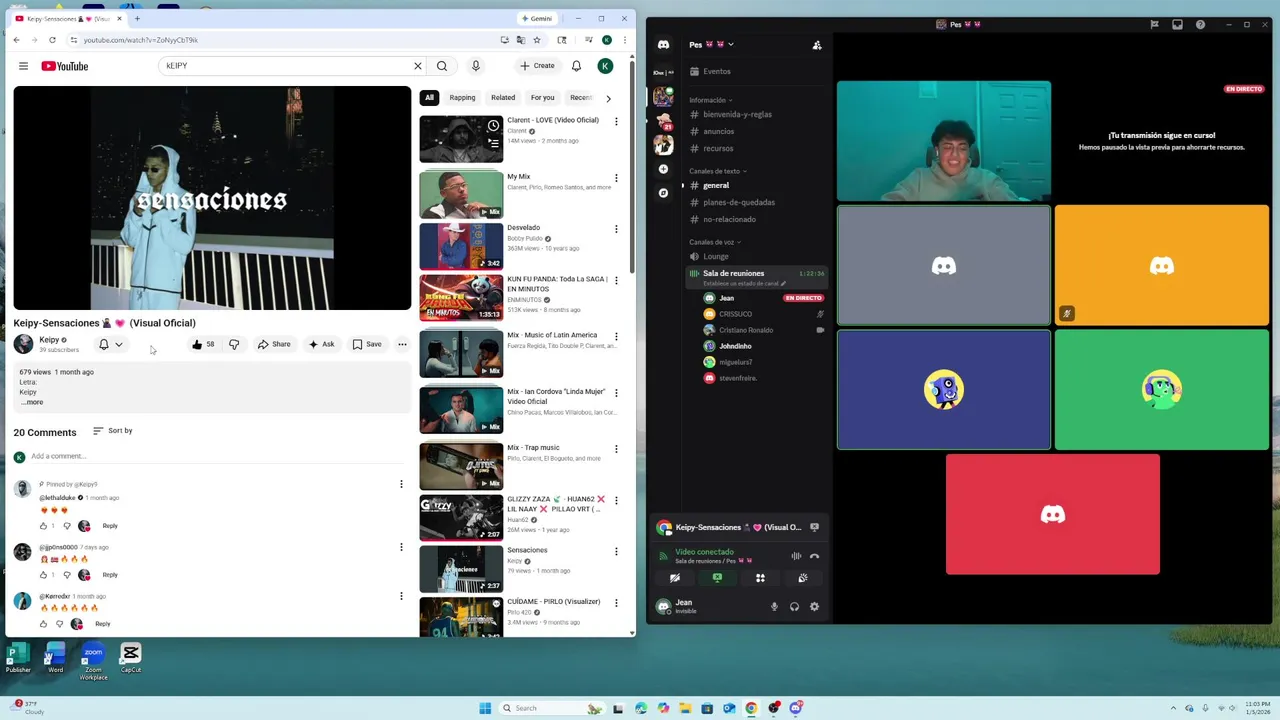This screenshot has height=720, width=1280.
Task: Open CapCut desktop shortcut
Action: coord(130,658)
